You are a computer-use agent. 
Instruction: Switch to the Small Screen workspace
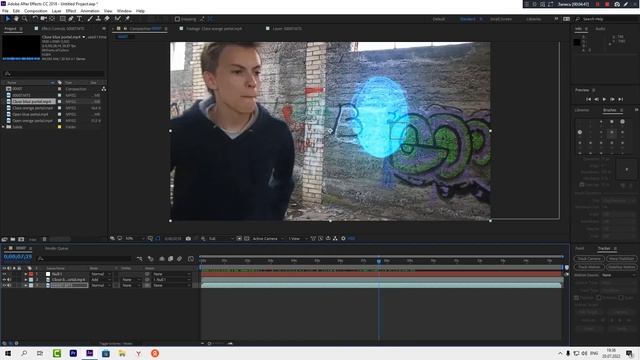(x=501, y=19)
